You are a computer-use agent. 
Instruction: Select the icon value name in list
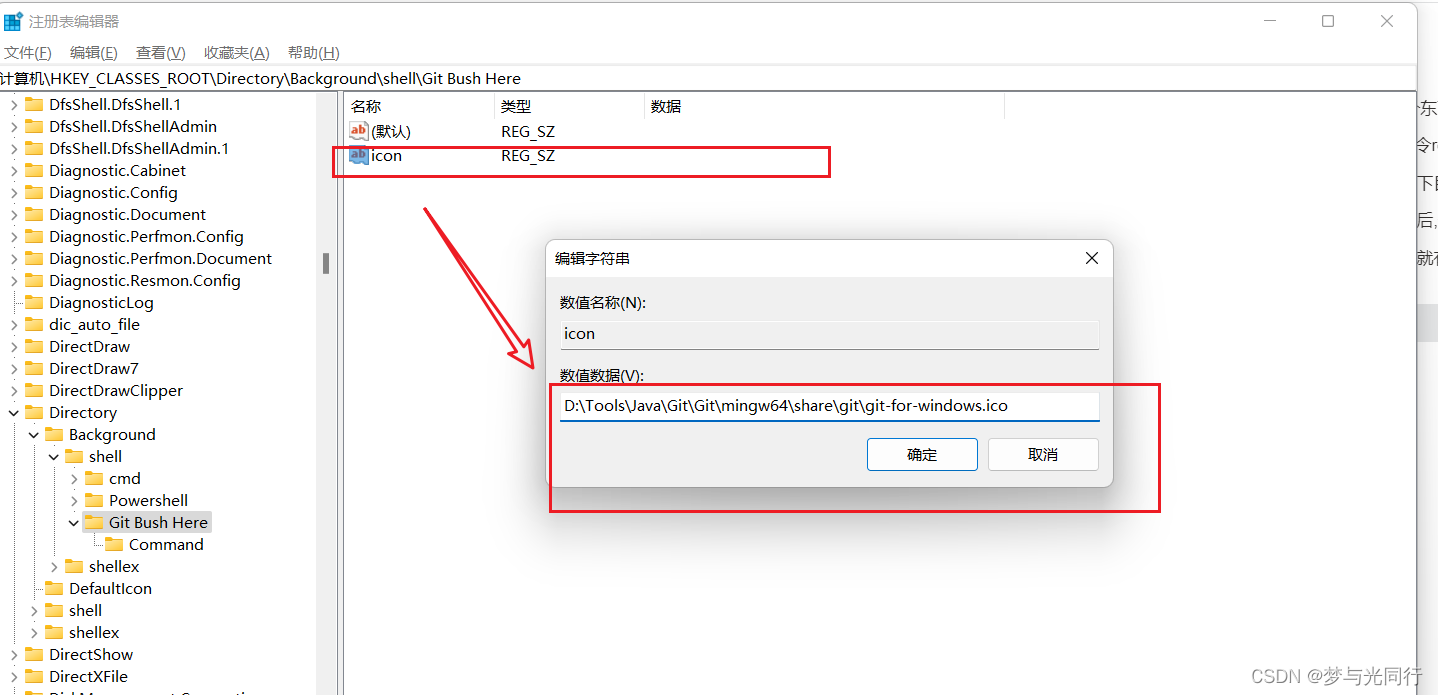click(386, 156)
